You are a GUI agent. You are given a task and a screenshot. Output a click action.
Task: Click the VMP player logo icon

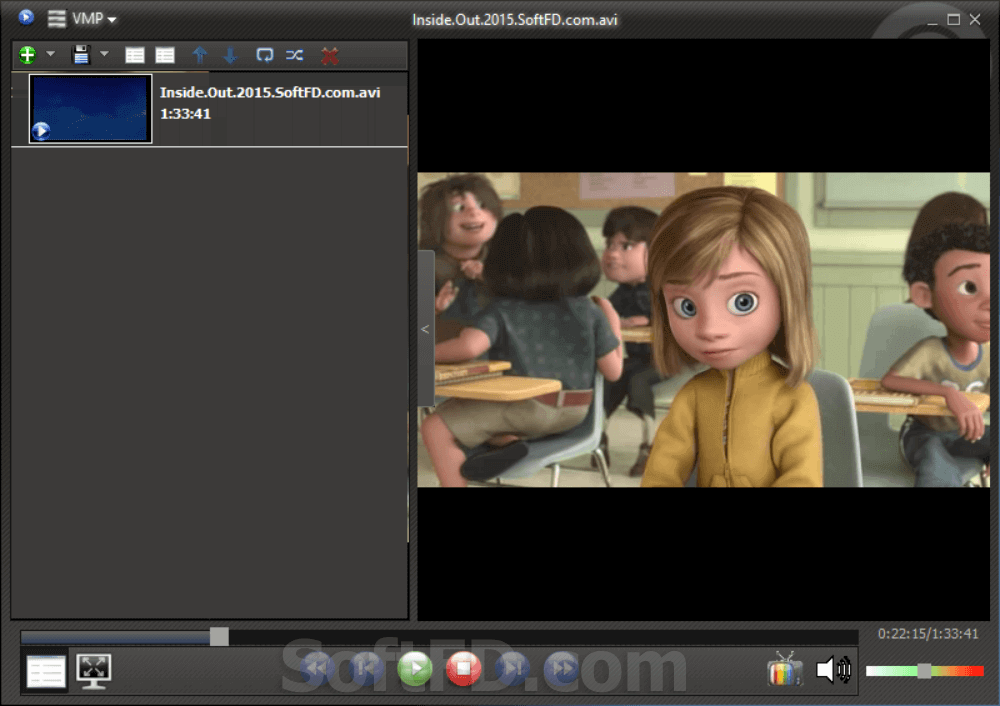(26, 18)
